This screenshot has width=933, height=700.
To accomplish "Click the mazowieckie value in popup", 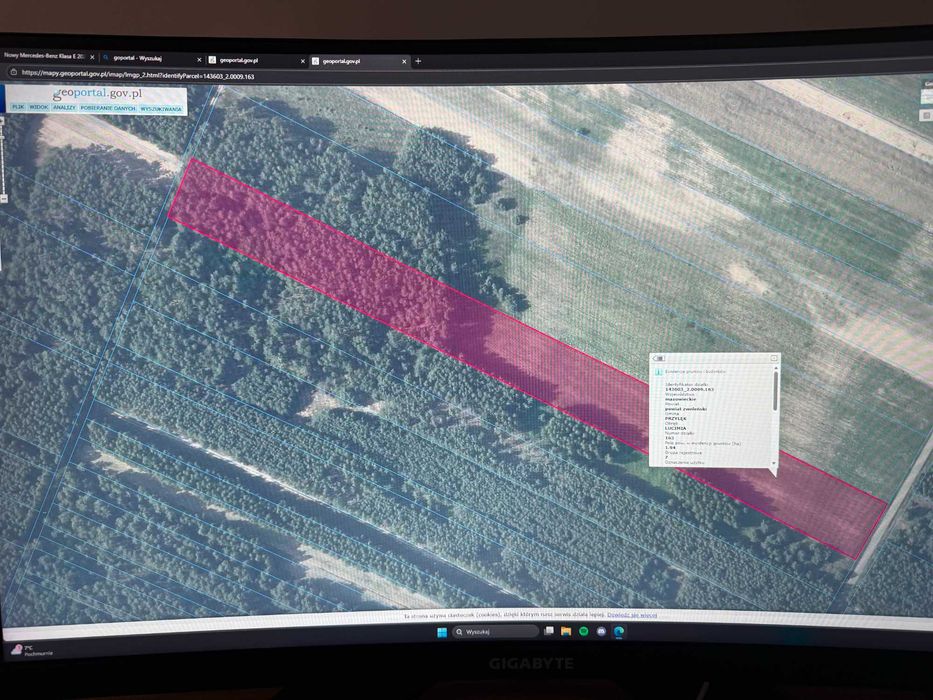I will 680,399.
